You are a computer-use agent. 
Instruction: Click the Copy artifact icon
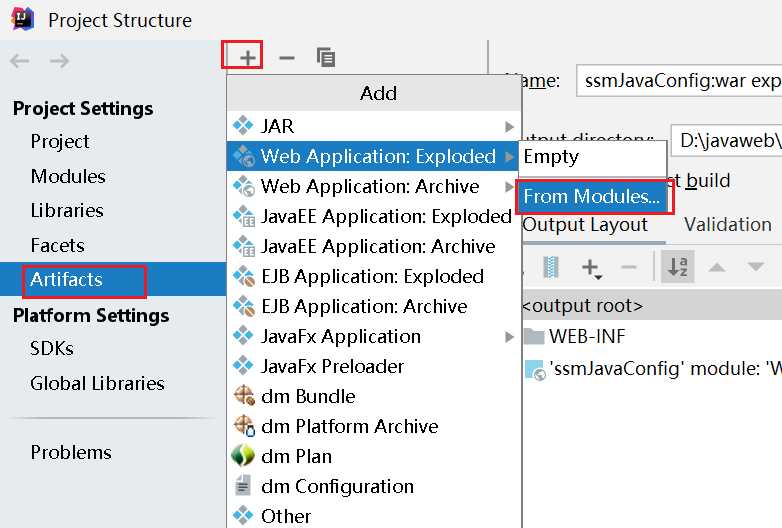pos(326,57)
